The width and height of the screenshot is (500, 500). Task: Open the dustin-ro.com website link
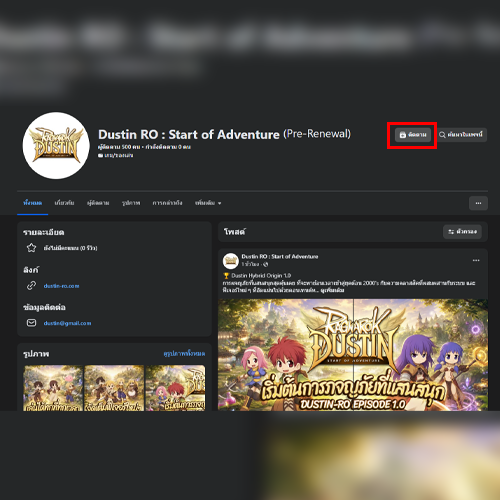point(61,286)
